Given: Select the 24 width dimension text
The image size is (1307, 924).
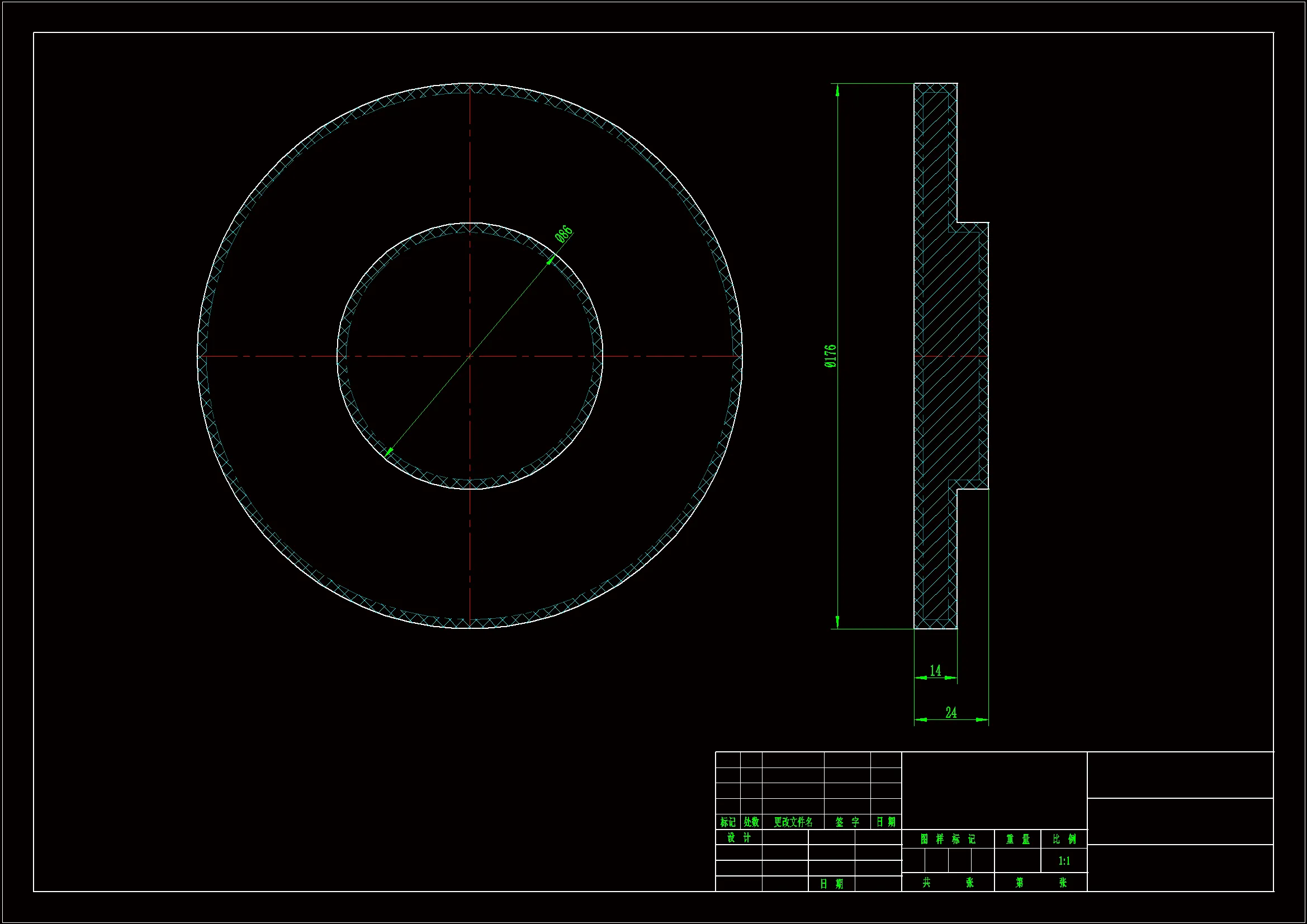Looking at the screenshot, I should (x=951, y=713).
